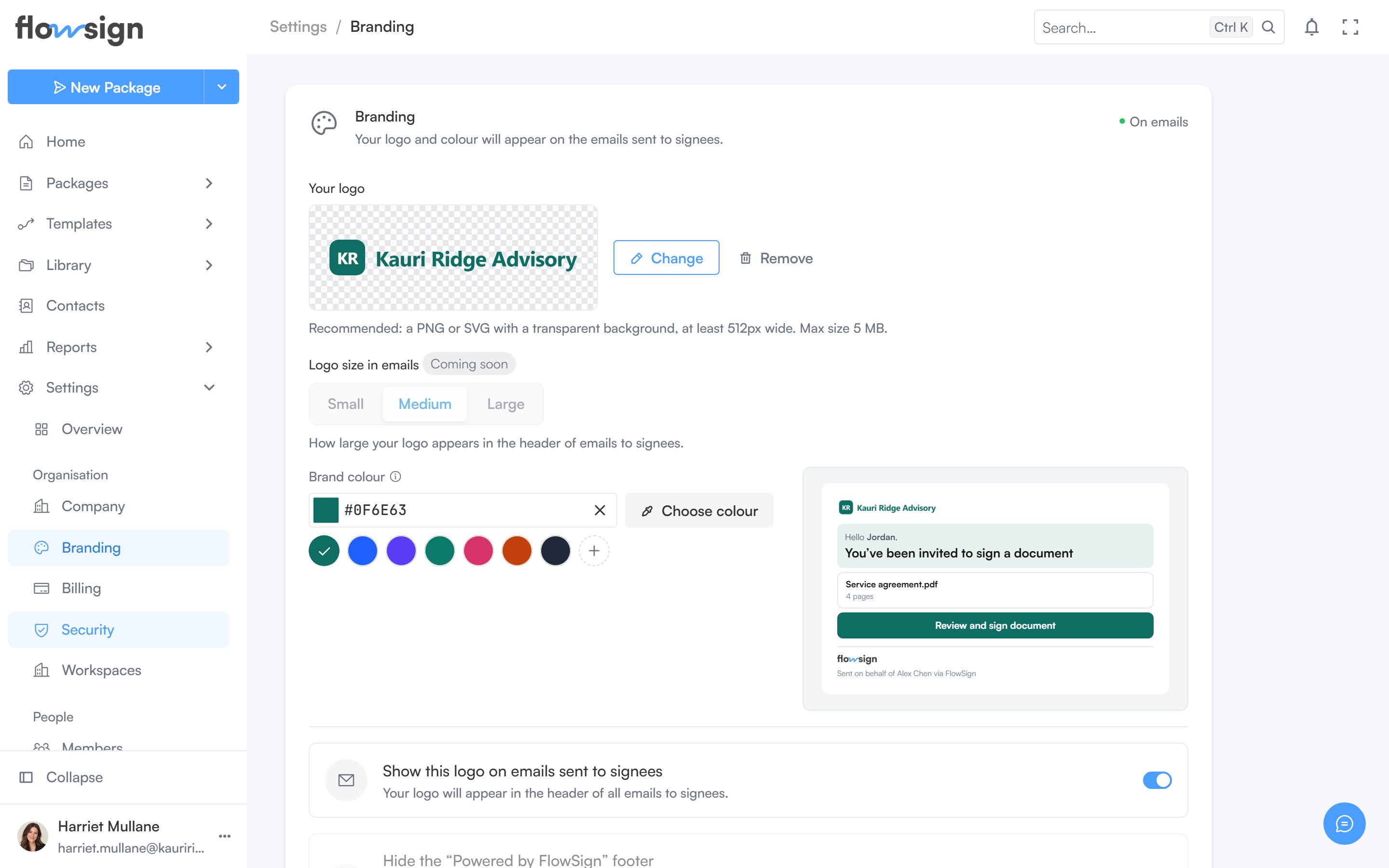This screenshot has height=868, width=1389.
Task: Click the Company building icon
Action: pyautogui.click(x=41, y=506)
